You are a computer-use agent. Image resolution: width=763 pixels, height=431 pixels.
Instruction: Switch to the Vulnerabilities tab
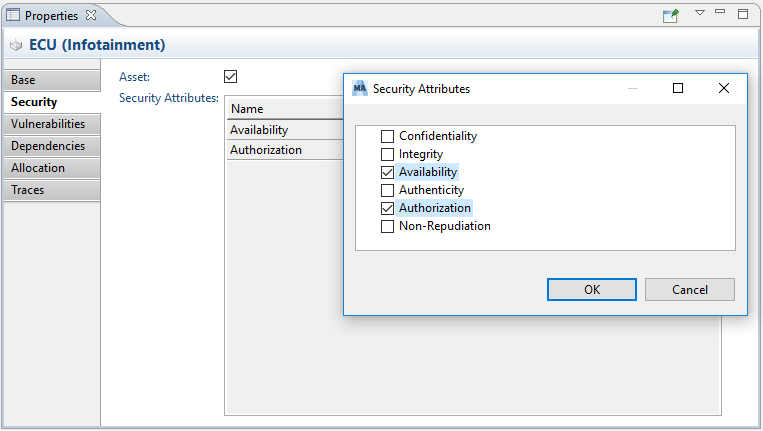[48, 124]
